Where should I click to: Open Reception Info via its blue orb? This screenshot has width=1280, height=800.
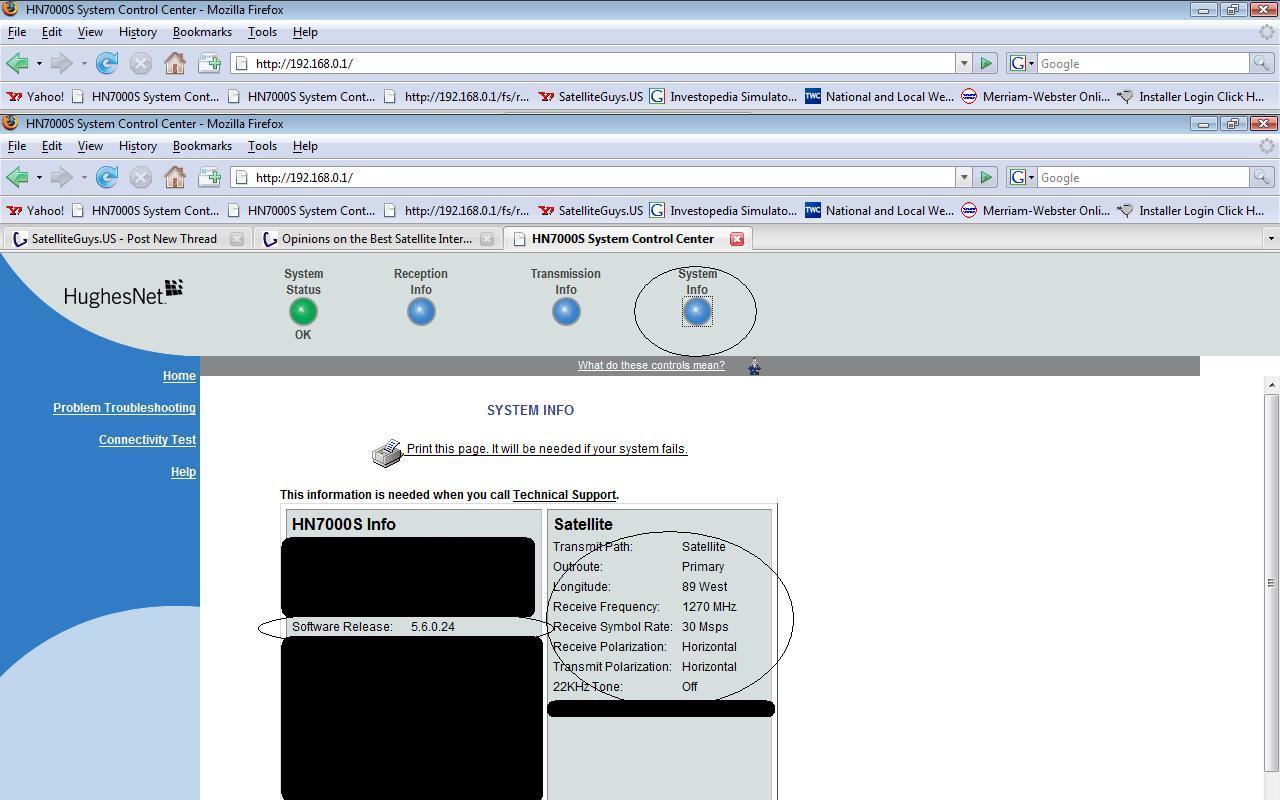click(x=421, y=312)
